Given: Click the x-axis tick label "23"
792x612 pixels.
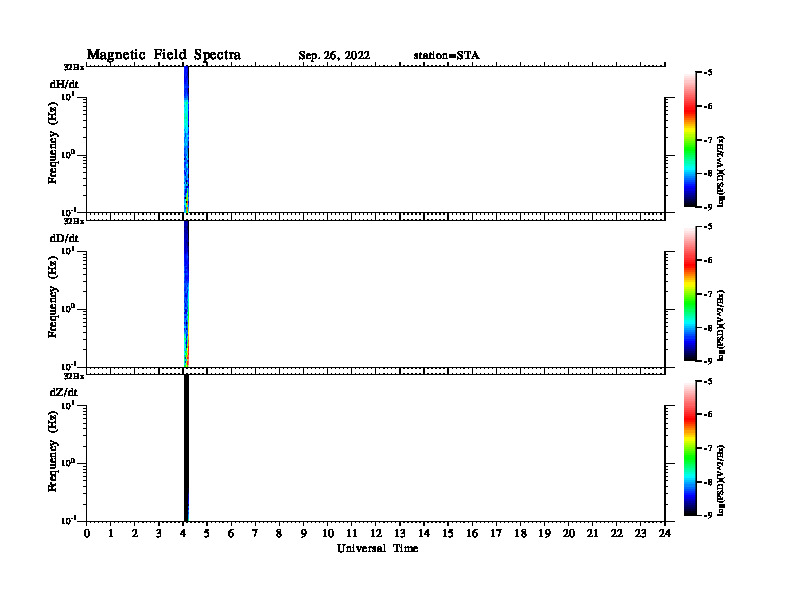Looking at the screenshot, I should click(640, 534).
